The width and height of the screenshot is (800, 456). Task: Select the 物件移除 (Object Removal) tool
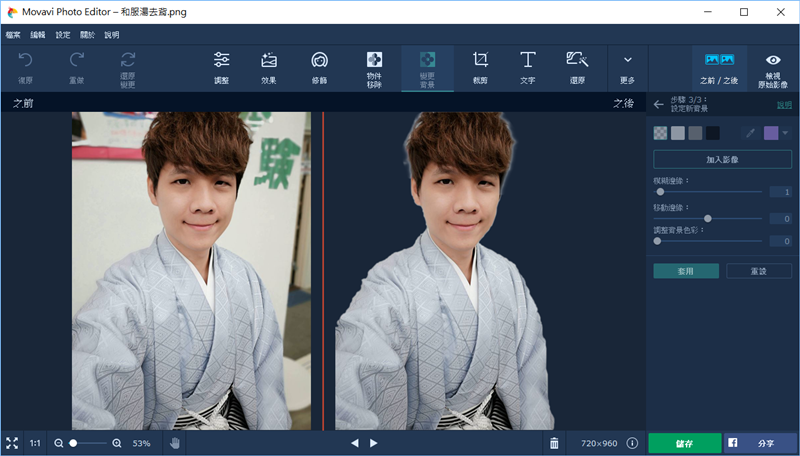[375, 67]
